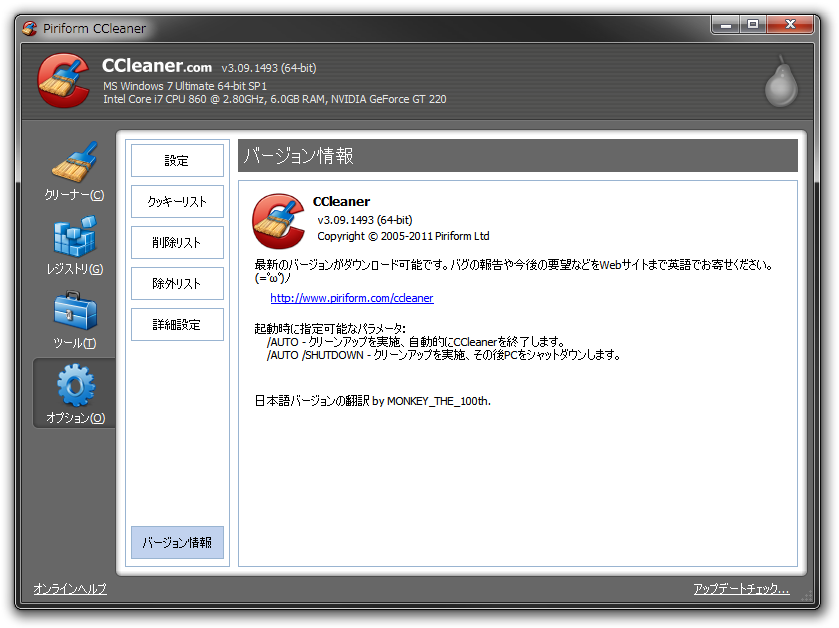The height and width of the screenshot is (628, 839).
Task: Click the アップデートチェック... update check link
Action: pos(741,589)
